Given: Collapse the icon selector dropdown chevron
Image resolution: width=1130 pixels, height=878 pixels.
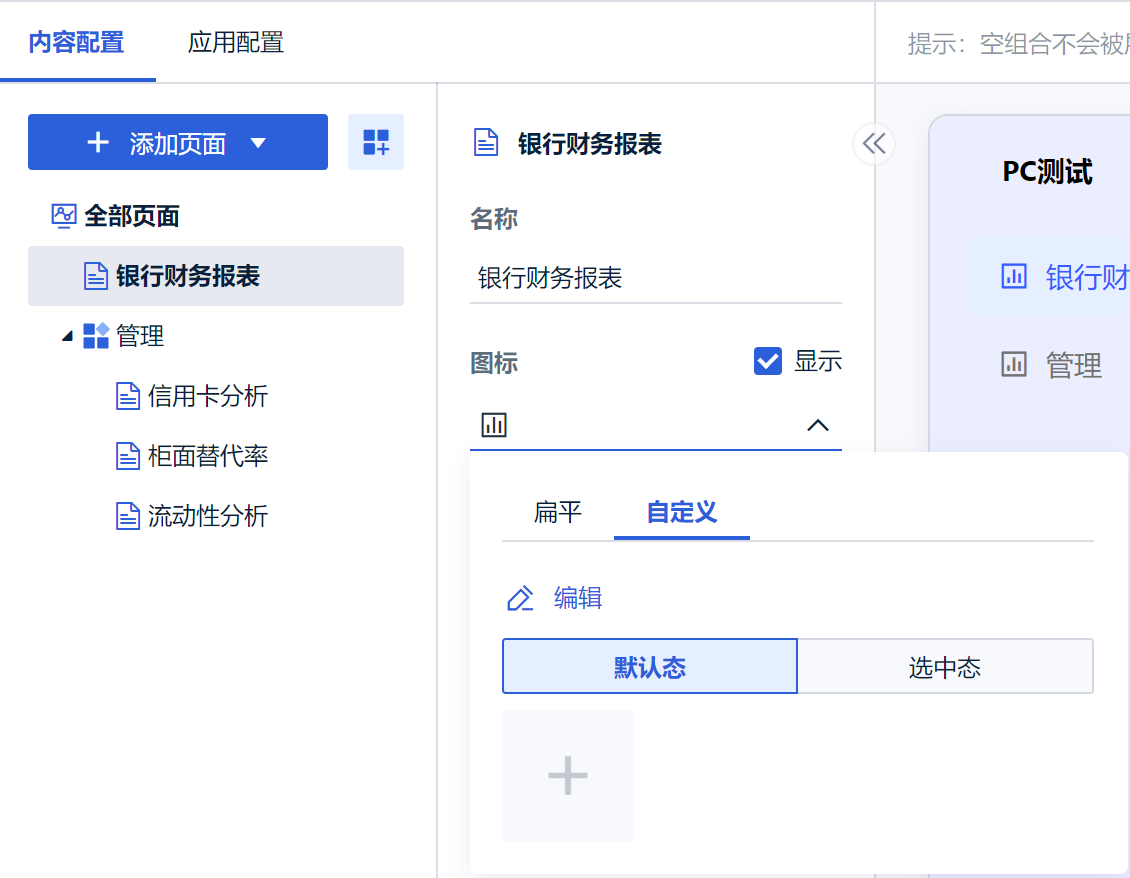Looking at the screenshot, I should (818, 426).
